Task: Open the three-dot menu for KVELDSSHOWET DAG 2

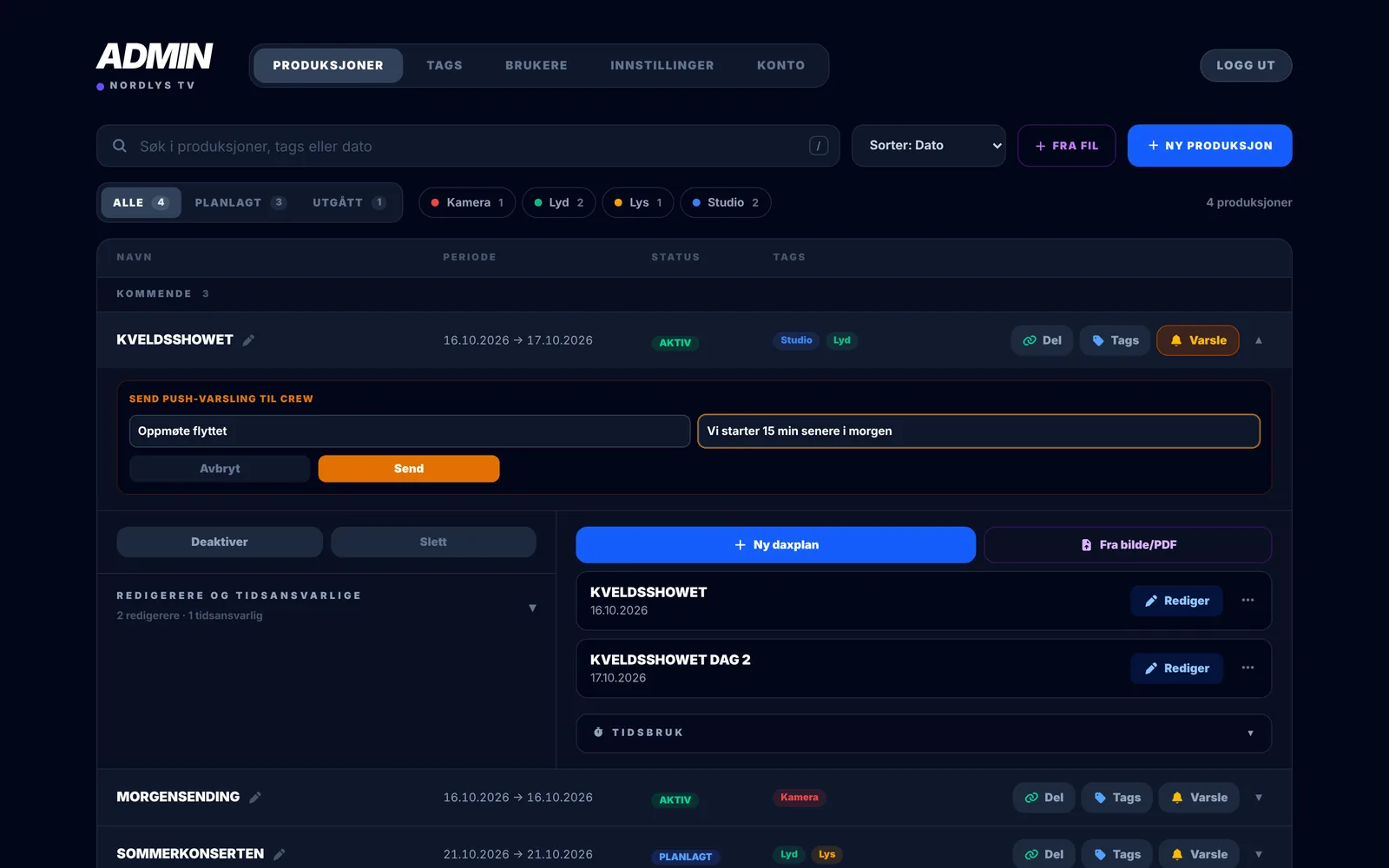Action: [1247, 667]
